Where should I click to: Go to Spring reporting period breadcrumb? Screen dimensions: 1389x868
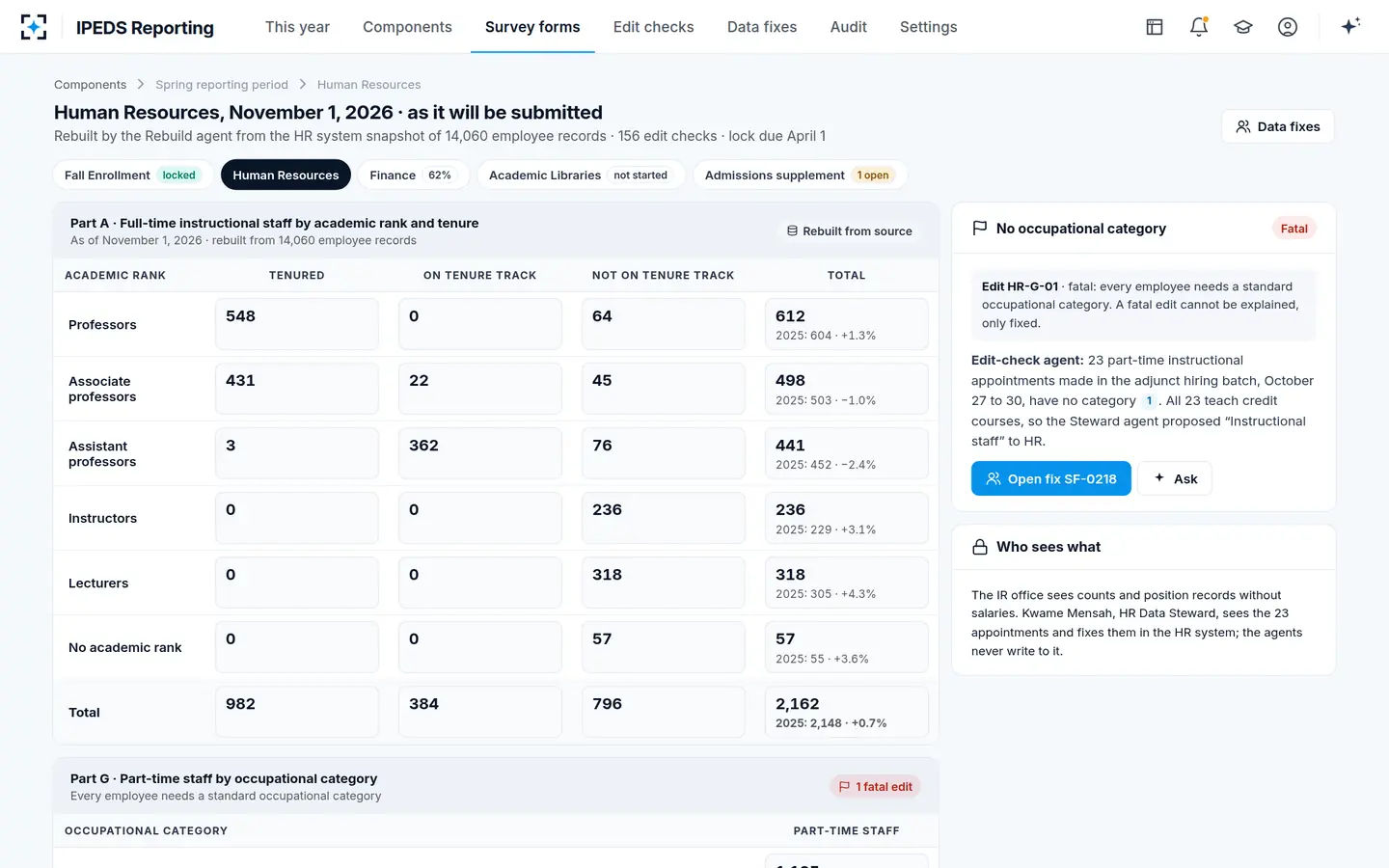click(222, 85)
